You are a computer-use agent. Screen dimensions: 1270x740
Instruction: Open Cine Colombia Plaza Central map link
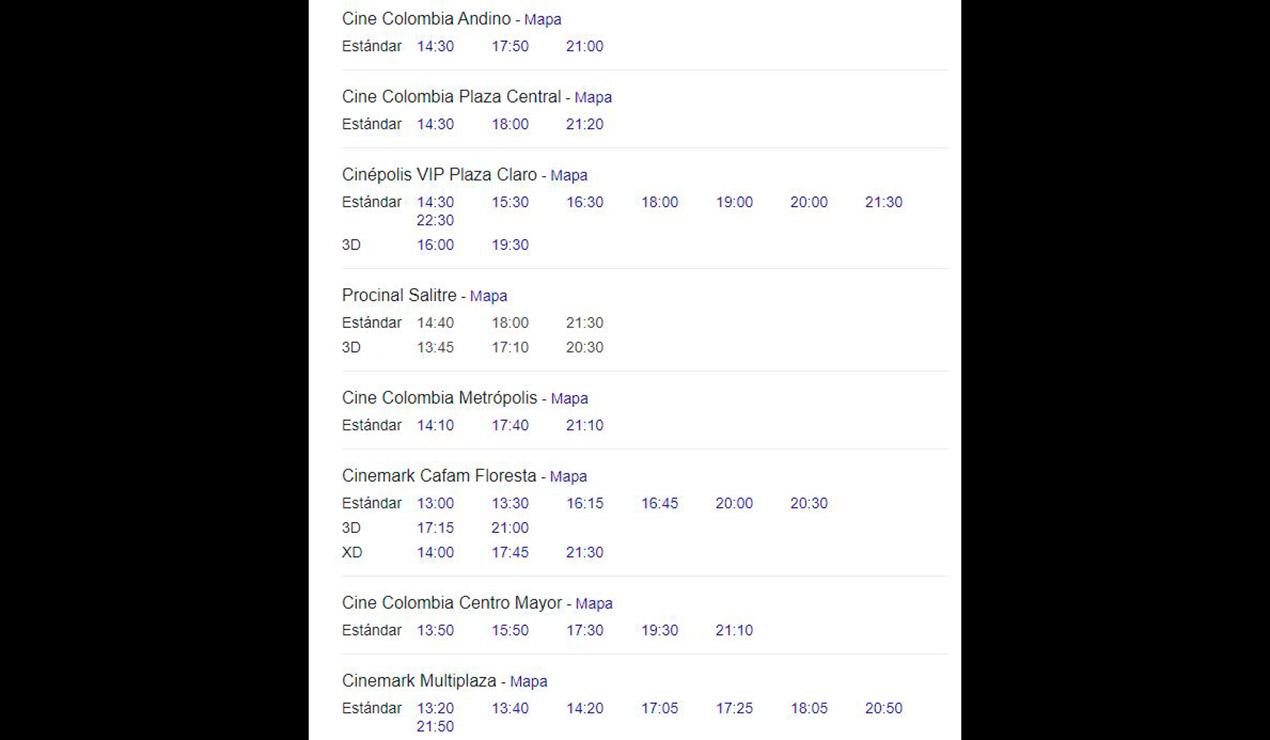coord(593,98)
